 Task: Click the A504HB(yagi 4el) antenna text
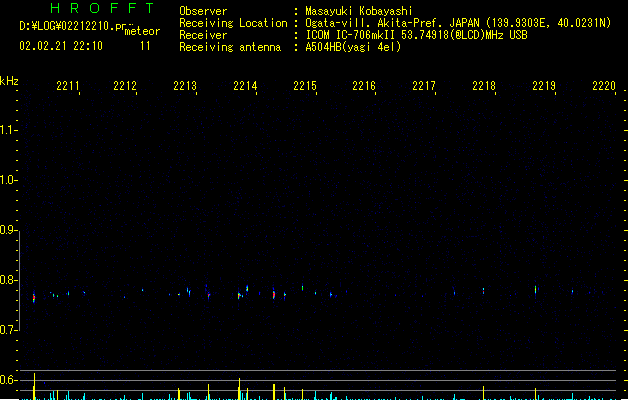(x=353, y=47)
